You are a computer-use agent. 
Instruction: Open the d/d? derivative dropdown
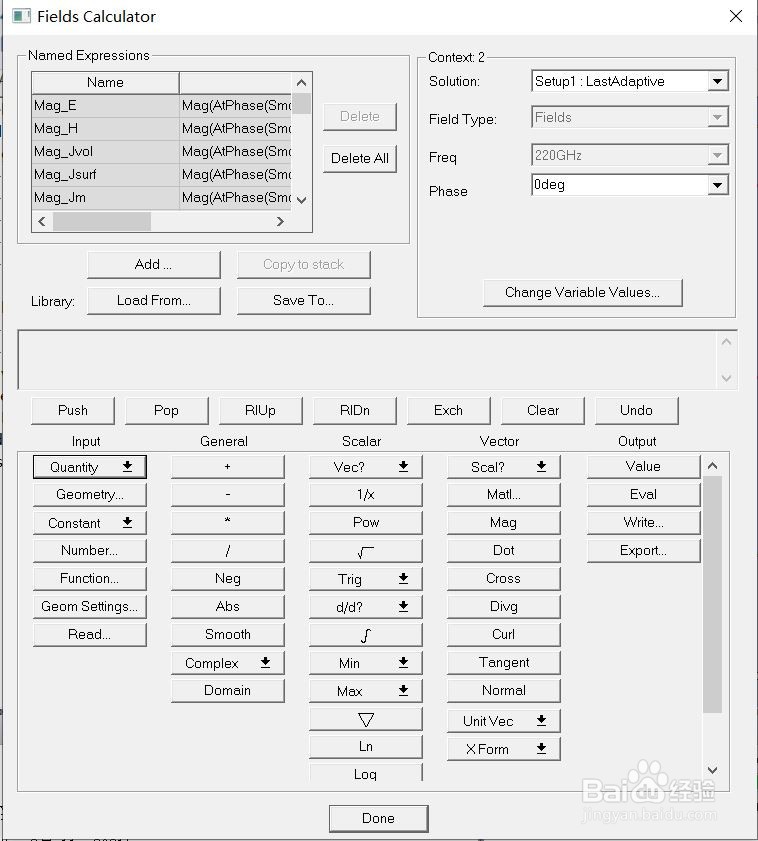pos(365,607)
